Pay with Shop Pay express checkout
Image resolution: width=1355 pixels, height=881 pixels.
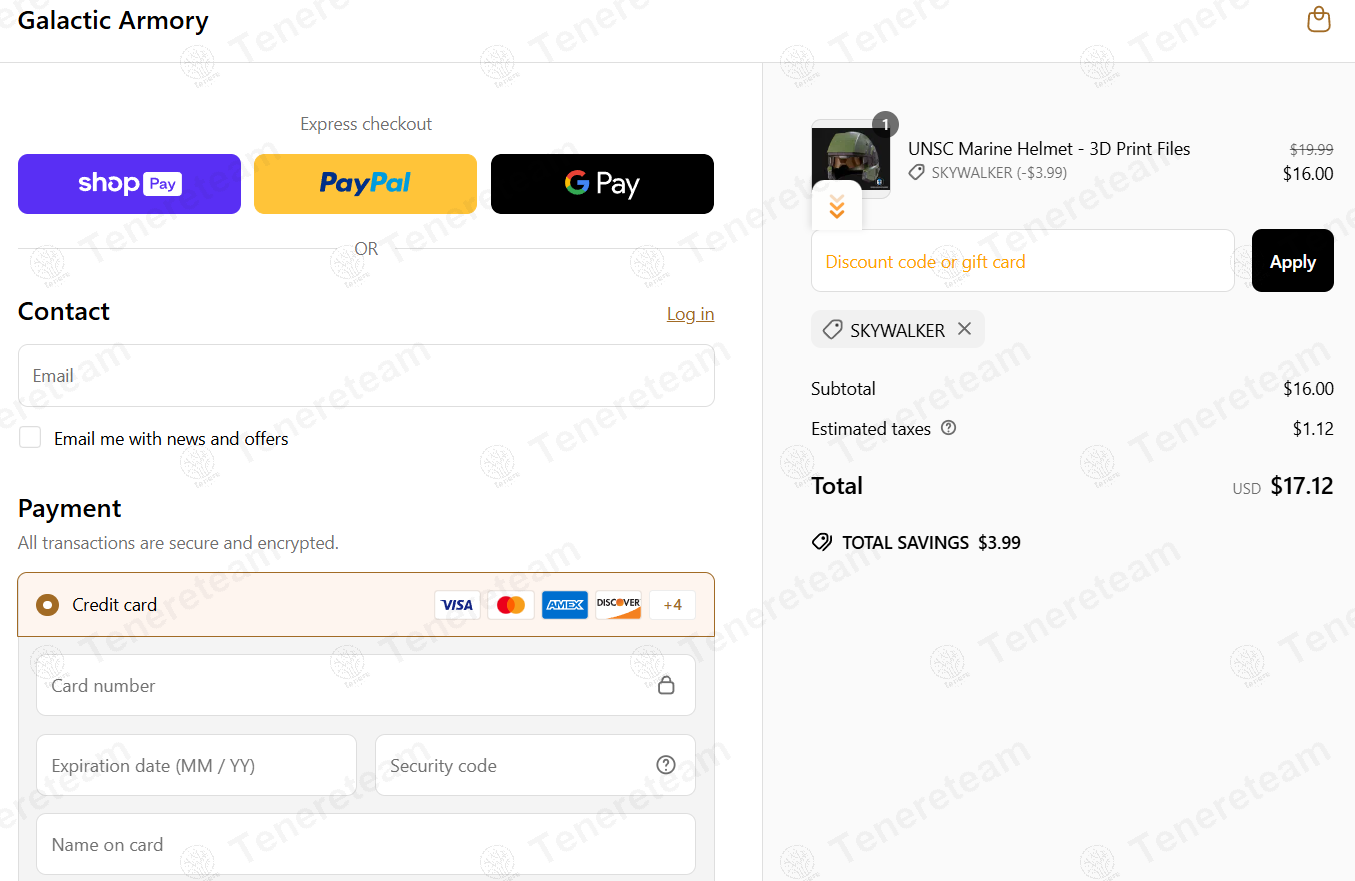[x=129, y=184]
